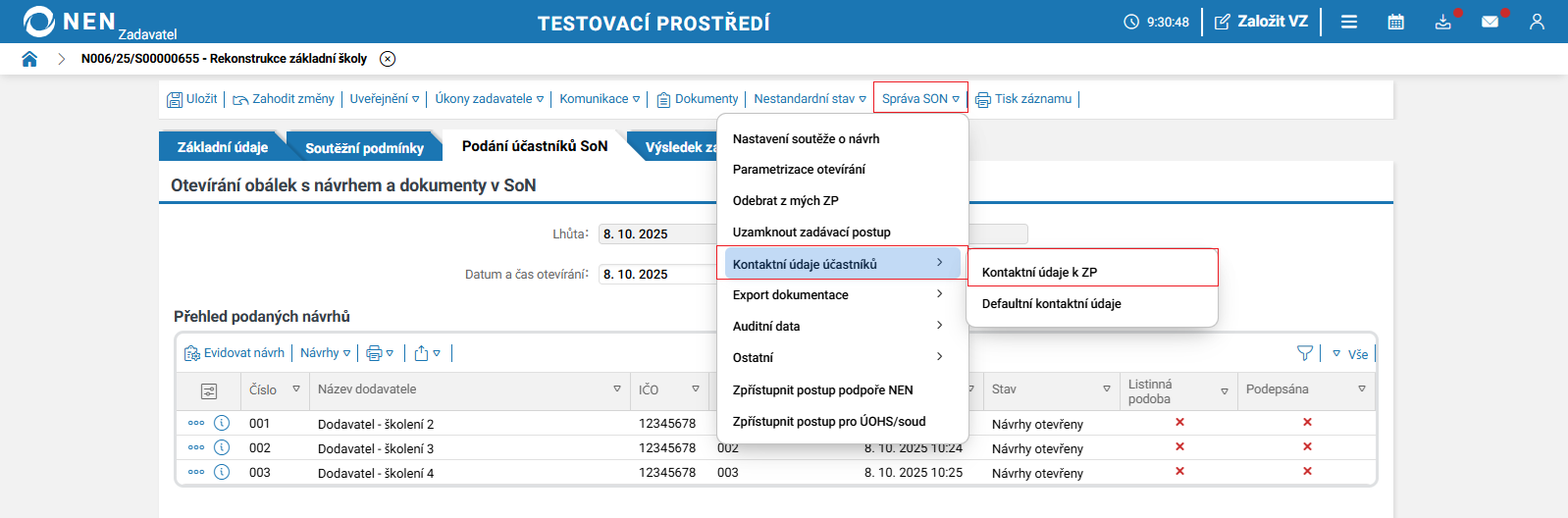Open Stav column filter arrow

[x=1107, y=389]
